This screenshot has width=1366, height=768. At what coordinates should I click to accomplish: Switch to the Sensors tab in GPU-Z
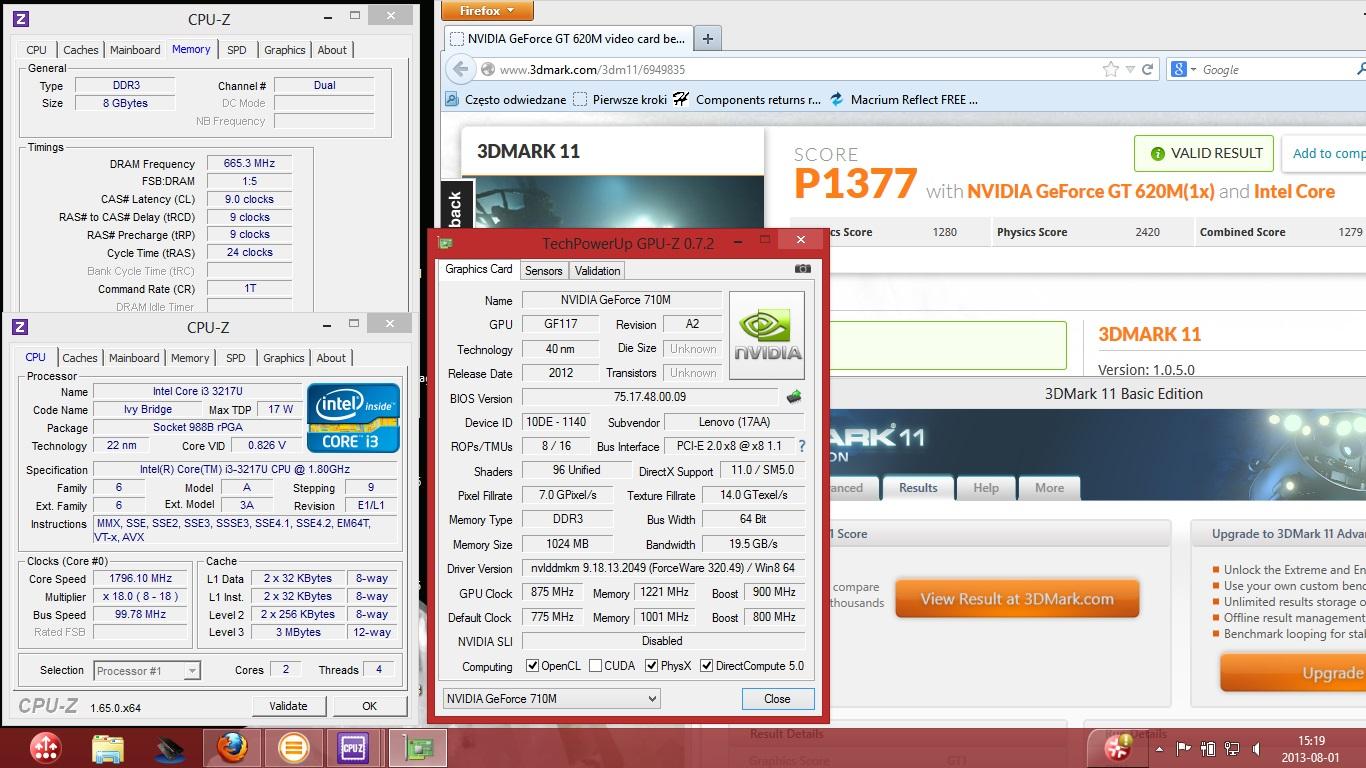[x=543, y=270]
